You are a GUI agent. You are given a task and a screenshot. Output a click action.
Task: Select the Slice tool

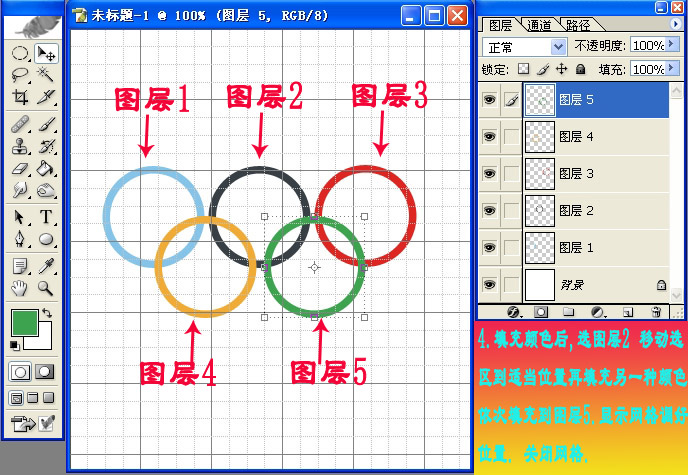click(x=46, y=96)
